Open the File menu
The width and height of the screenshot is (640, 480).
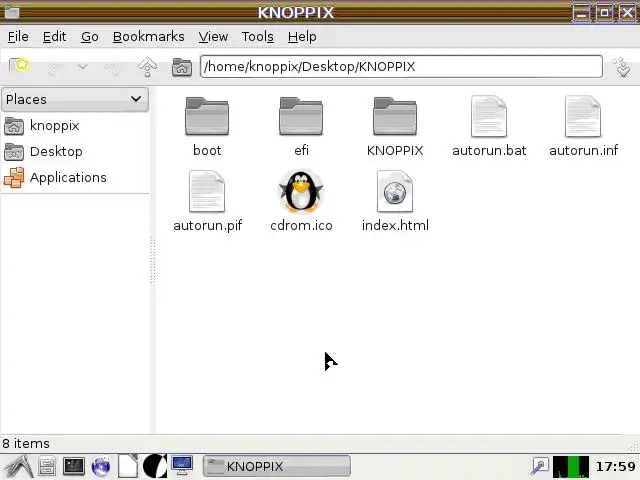click(18, 37)
